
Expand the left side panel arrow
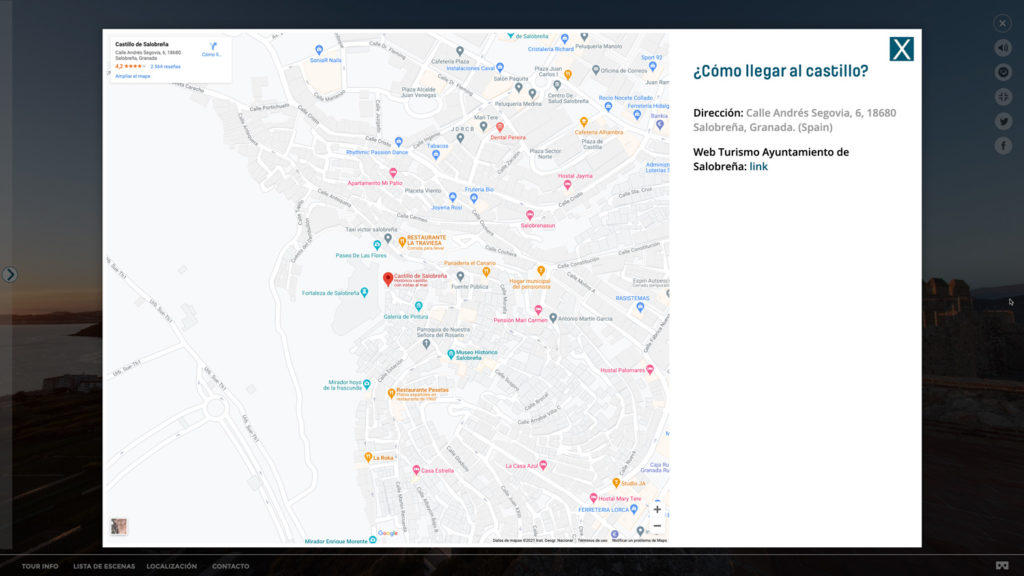(9, 274)
